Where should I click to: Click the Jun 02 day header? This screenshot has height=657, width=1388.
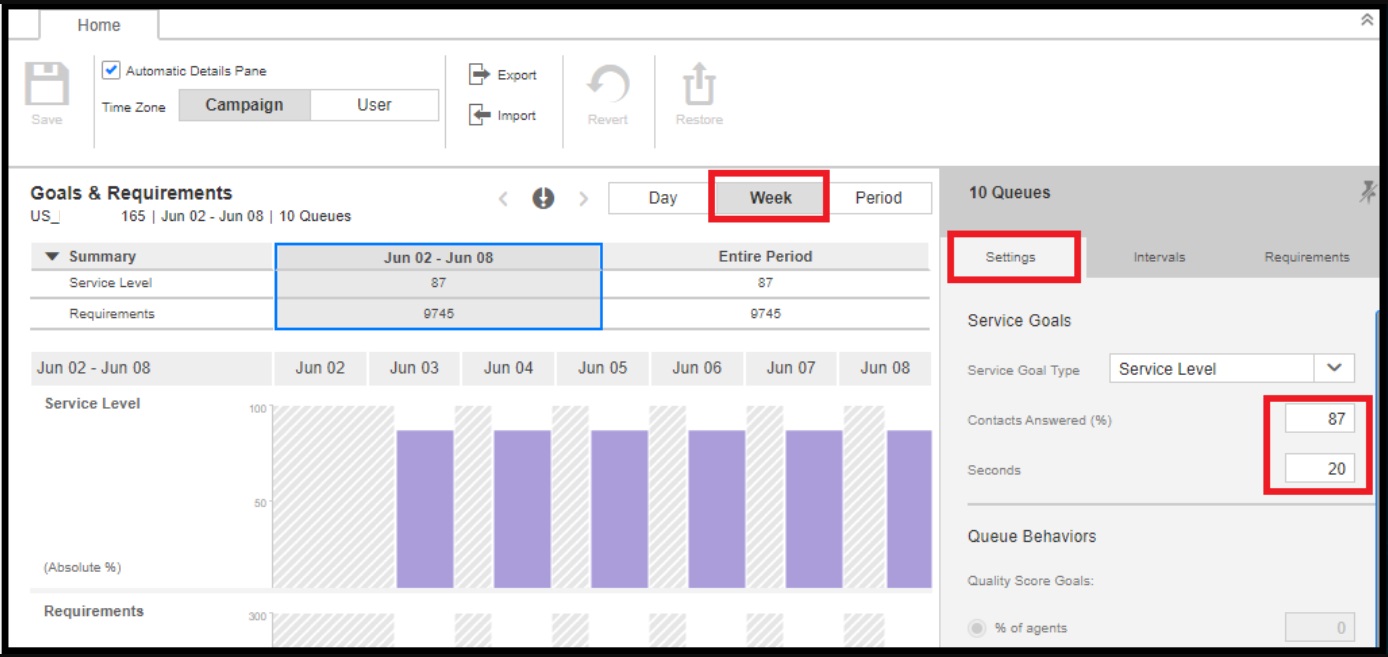(320, 368)
